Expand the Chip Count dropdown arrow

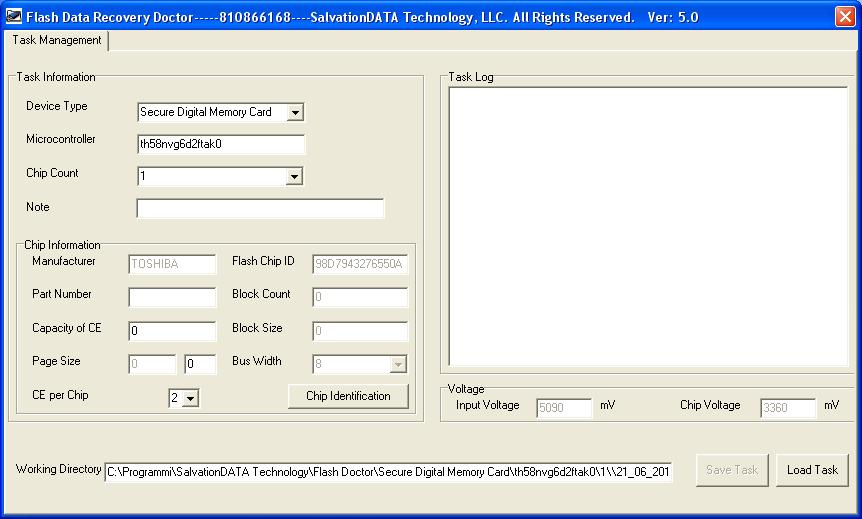[x=295, y=176]
